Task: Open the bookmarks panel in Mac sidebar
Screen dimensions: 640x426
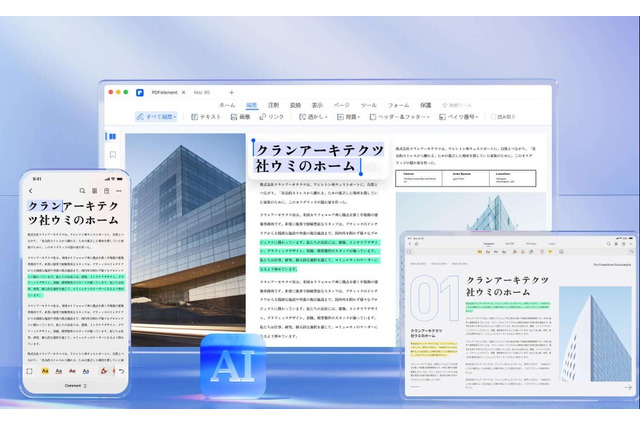Action: click(113, 155)
